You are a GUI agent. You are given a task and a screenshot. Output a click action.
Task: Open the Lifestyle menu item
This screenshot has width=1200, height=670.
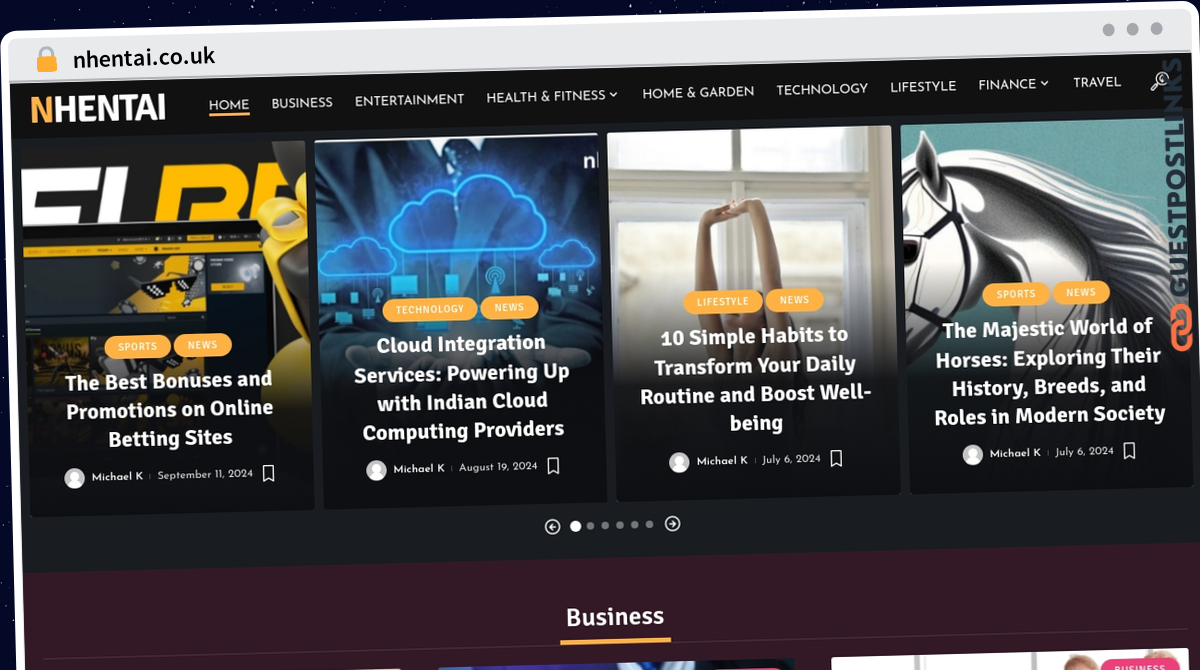click(923, 86)
